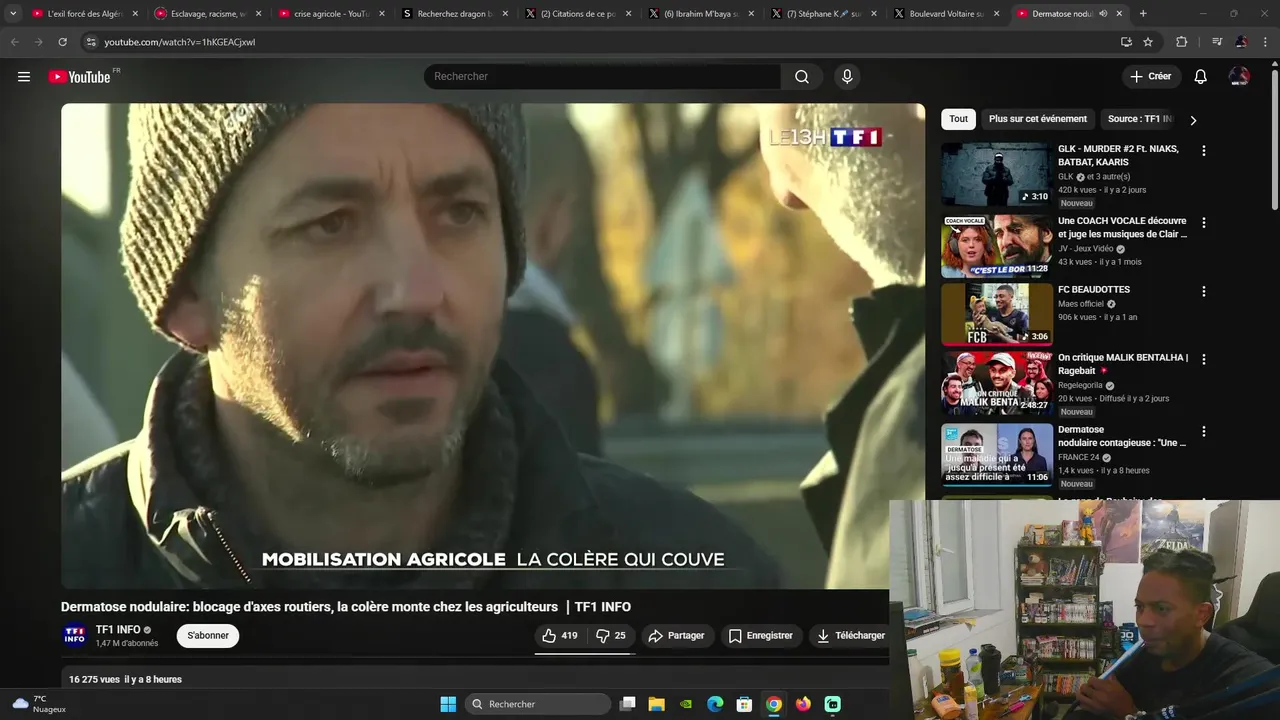The image size is (1280, 720).
Task: Click the Enregistrer save button
Action: pos(761,636)
